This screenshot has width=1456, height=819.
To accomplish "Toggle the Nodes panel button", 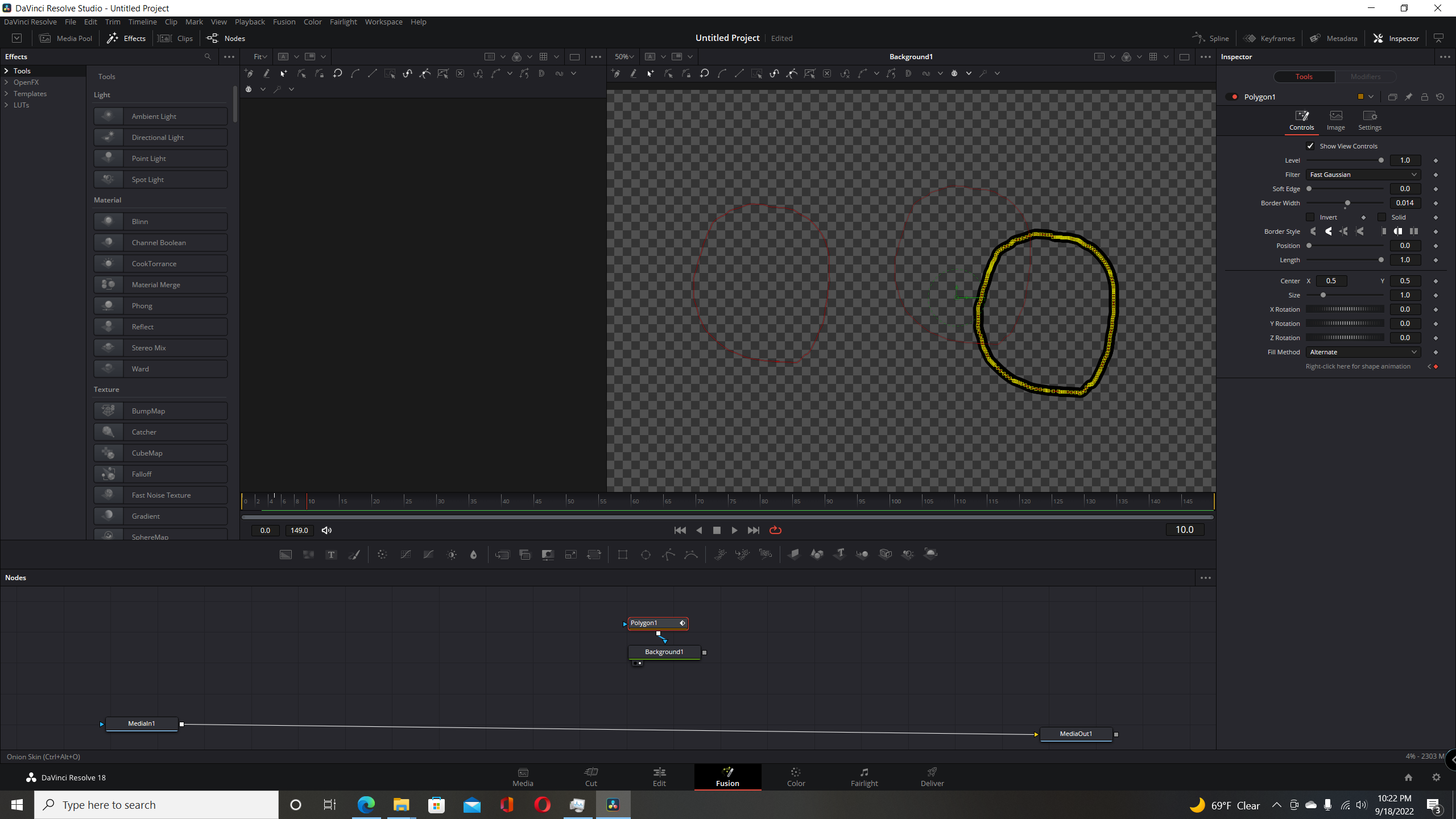I will [x=226, y=38].
